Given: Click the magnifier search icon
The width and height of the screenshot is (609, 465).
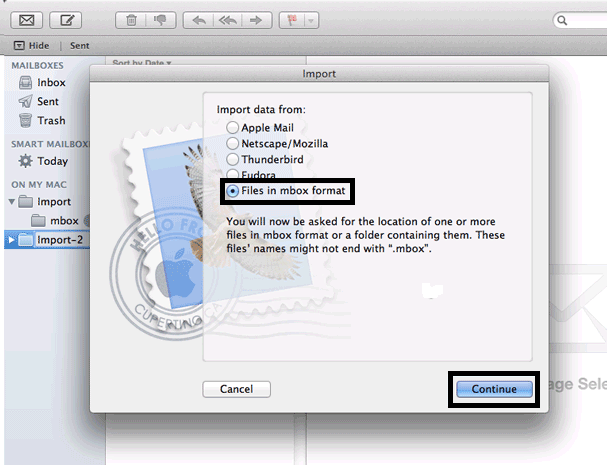Looking at the screenshot, I should (562, 20).
